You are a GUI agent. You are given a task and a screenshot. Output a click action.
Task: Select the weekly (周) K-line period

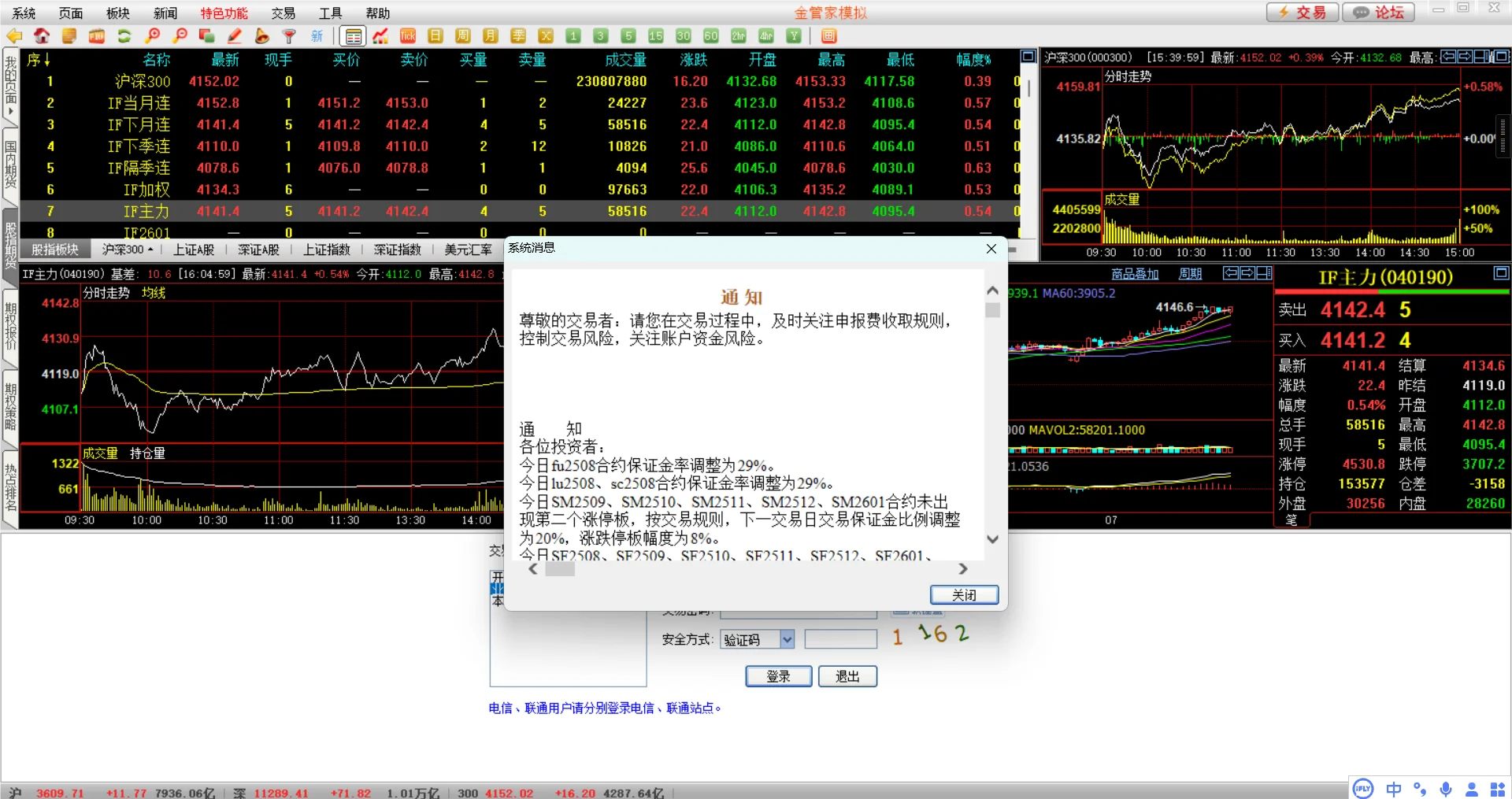pyautogui.click(x=463, y=36)
